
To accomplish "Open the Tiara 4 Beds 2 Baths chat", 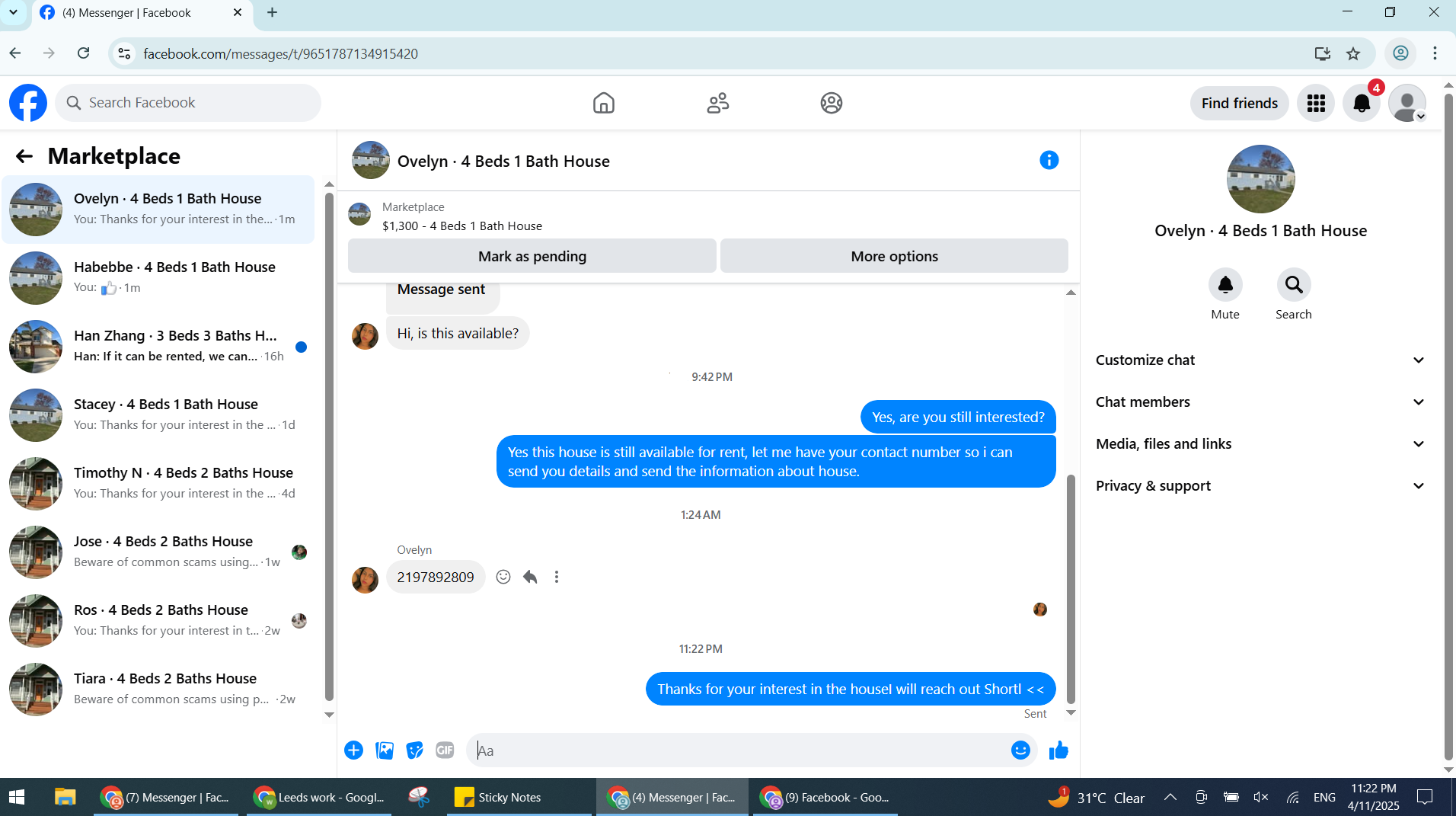I will (x=158, y=690).
